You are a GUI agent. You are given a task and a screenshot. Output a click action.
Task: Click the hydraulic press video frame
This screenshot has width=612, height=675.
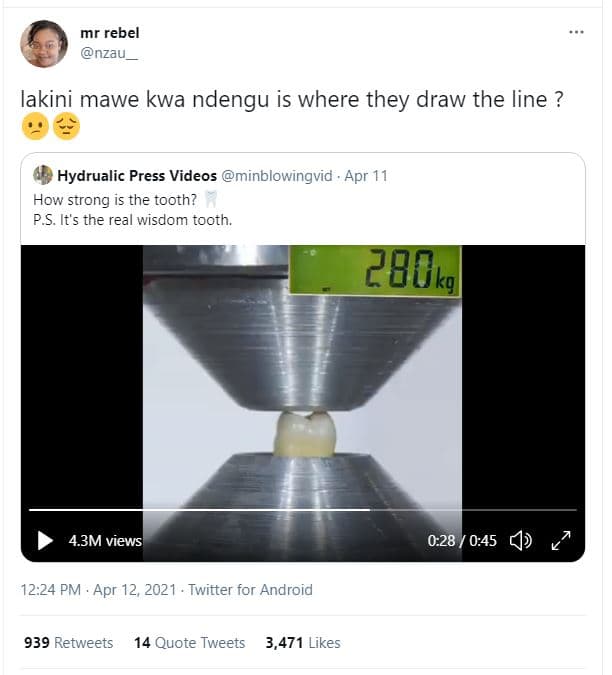(302, 380)
